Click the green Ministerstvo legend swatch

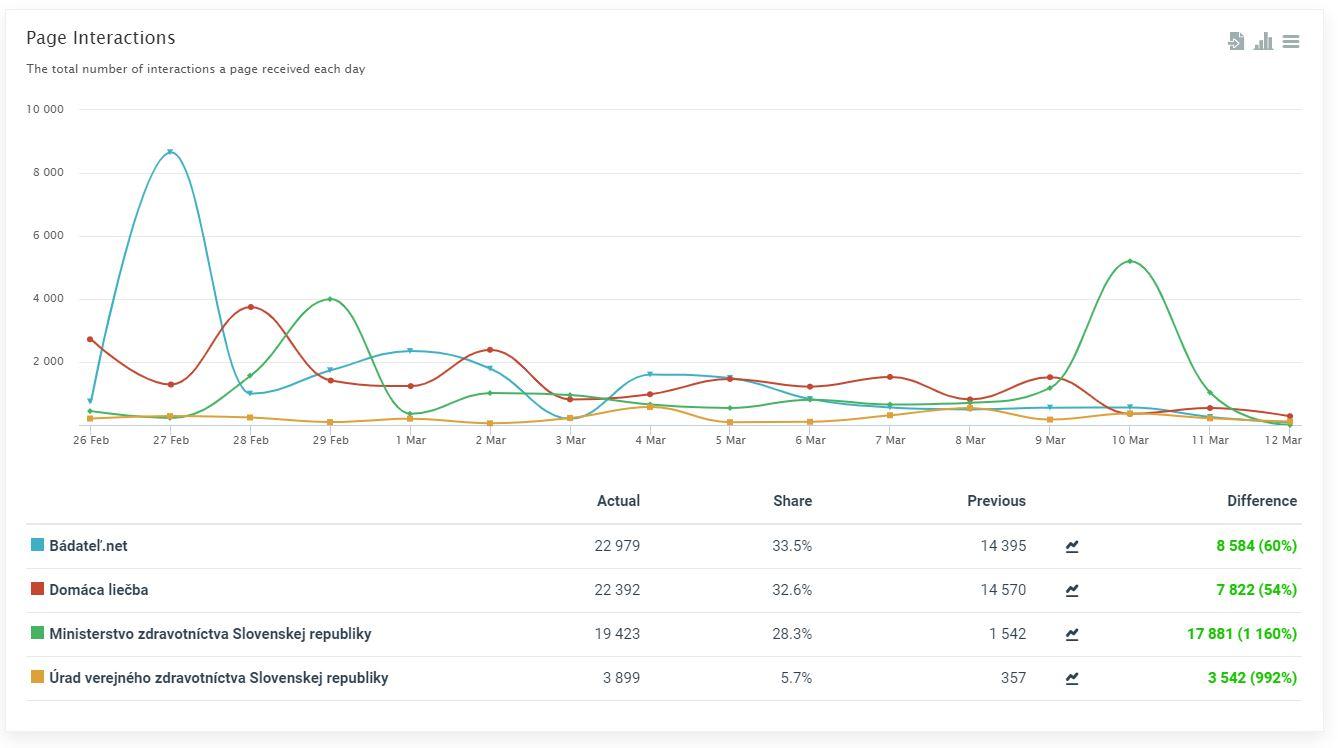(38, 633)
